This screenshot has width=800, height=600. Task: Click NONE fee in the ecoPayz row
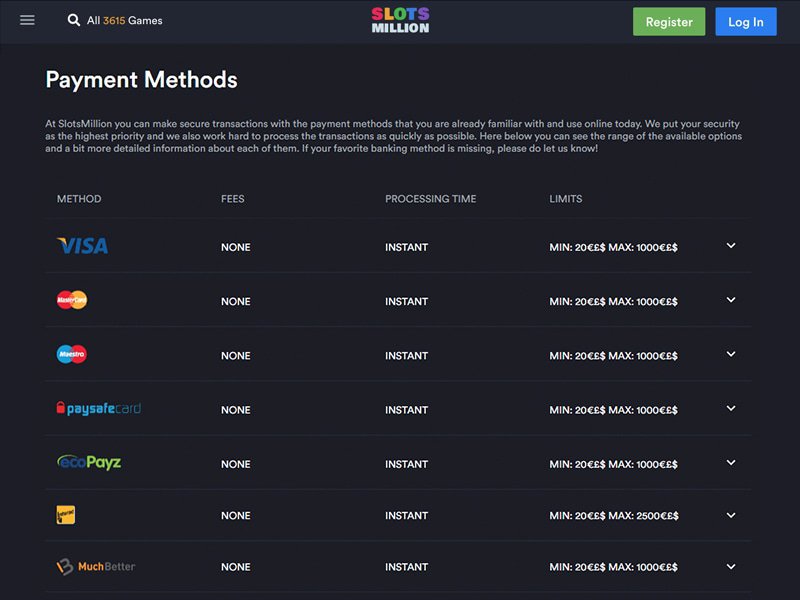[x=236, y=464]
